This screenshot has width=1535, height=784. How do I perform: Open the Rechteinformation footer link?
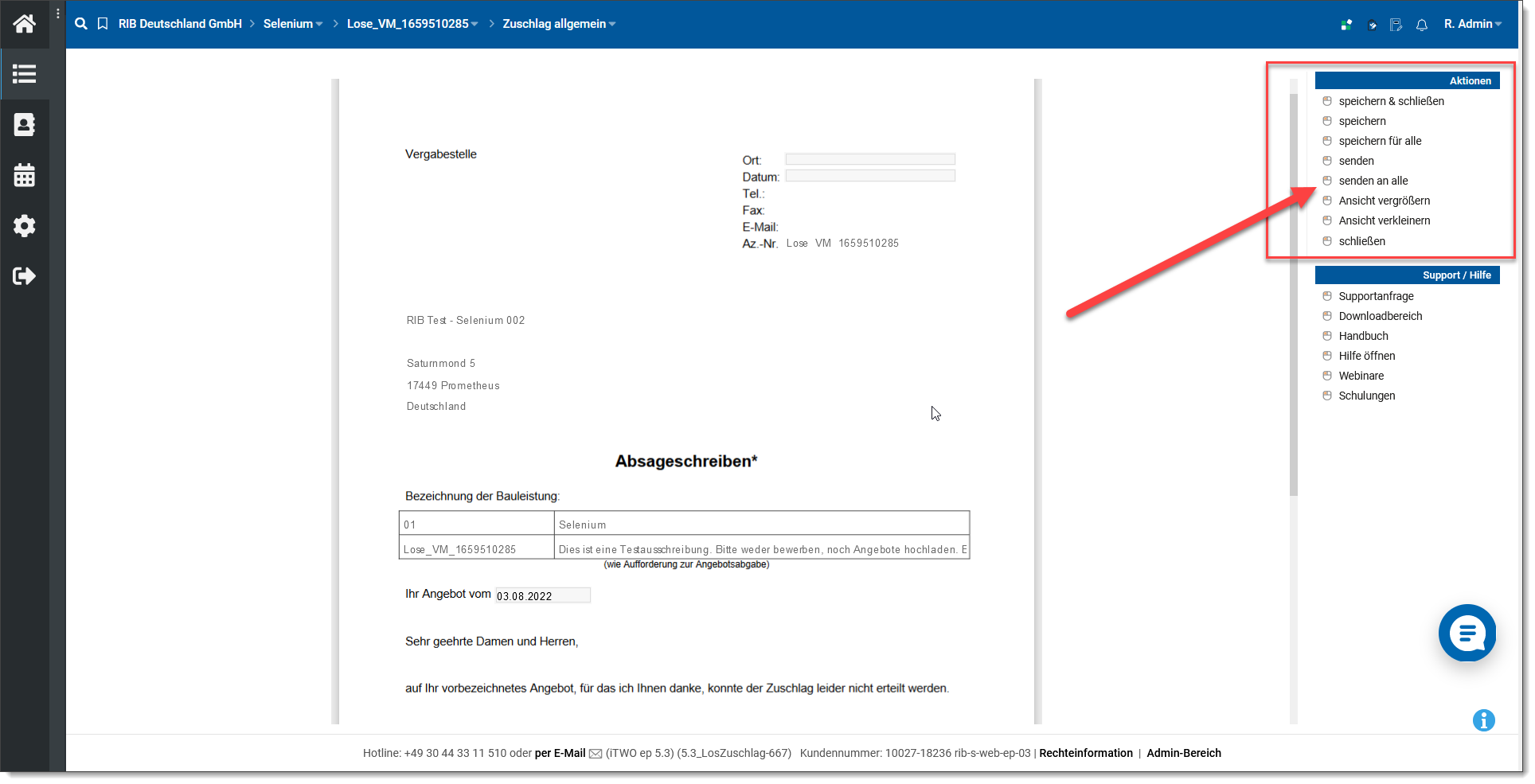[1085, 753]
